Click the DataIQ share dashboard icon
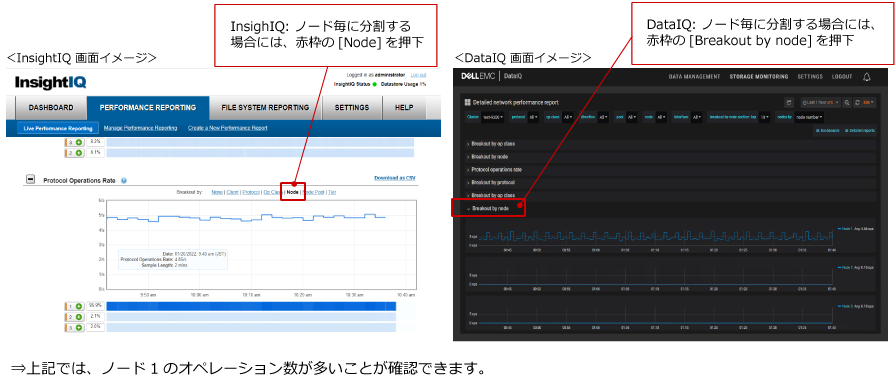This screenshot has height=390, width=895. click(789, 102)
